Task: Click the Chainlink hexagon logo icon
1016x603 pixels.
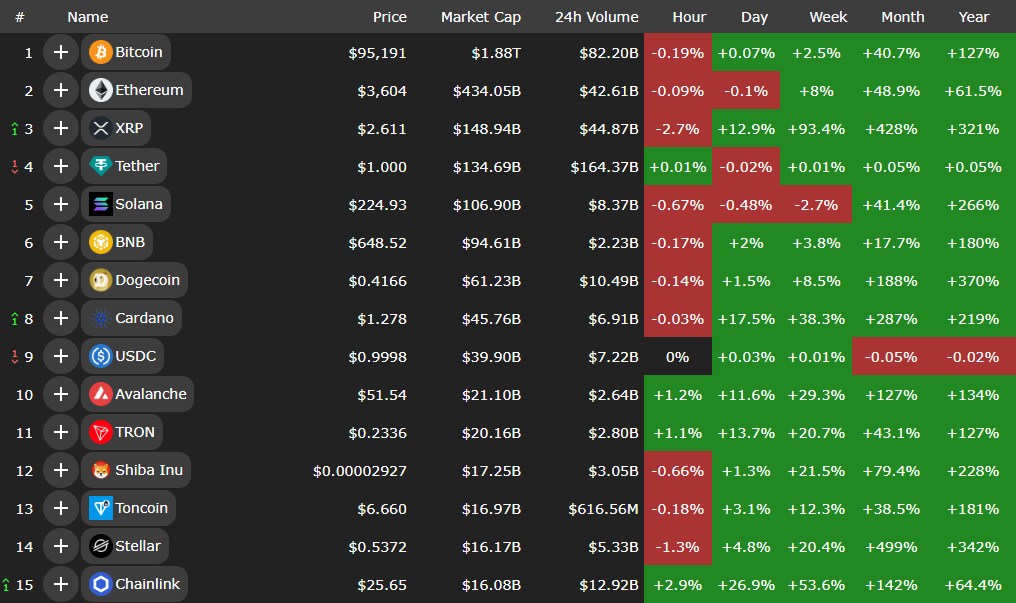Action: 101,584
